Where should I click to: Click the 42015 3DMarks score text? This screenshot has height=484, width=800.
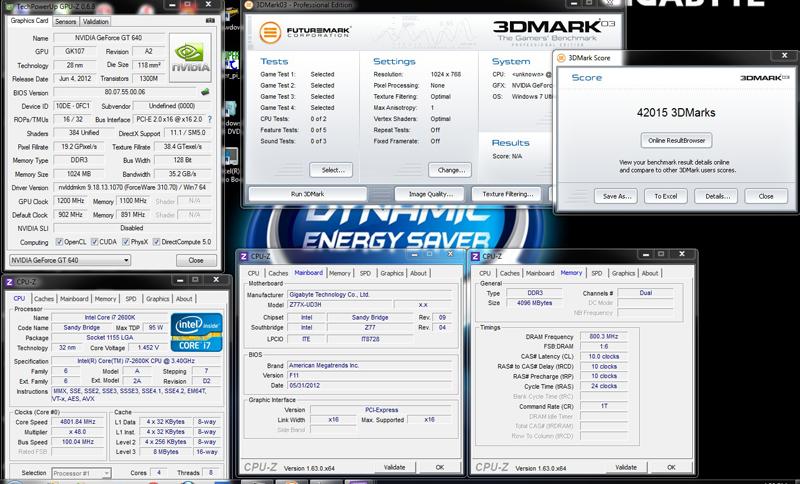pyautogui.click(x=676, y=113)
